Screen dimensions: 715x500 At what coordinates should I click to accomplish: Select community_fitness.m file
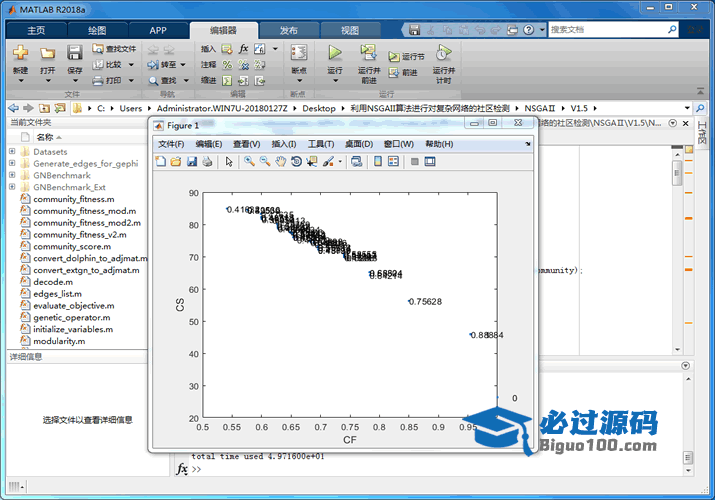coord(73,199)
